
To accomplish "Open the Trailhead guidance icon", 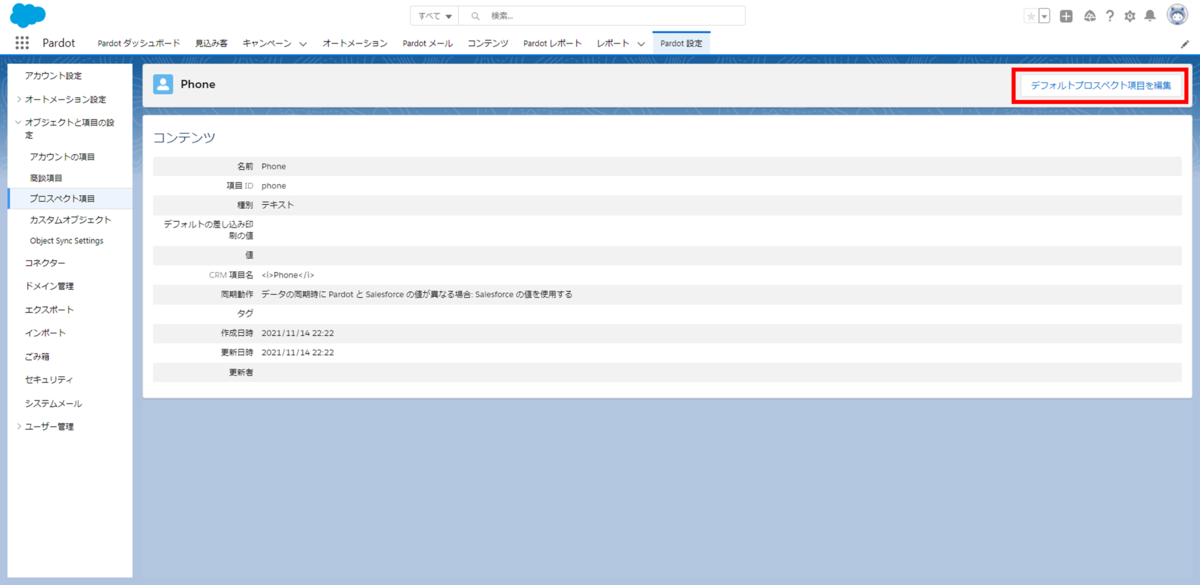I will pyautogui.click(x=1089, y=16).
